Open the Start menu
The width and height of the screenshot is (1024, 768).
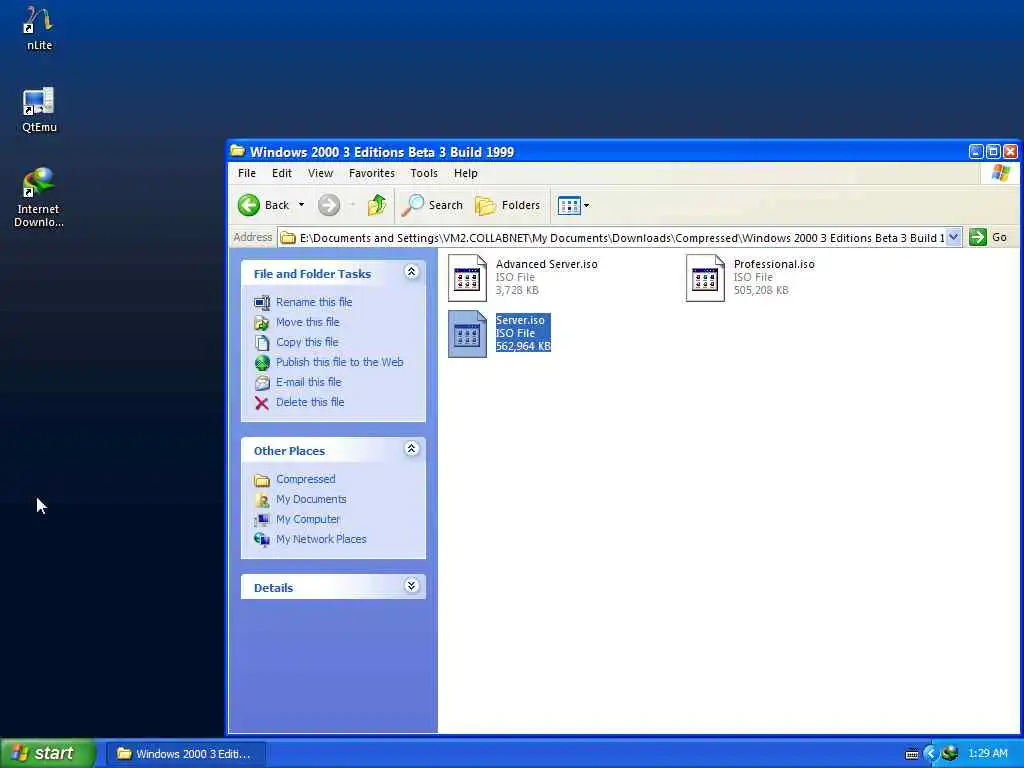tap(47, 753)
